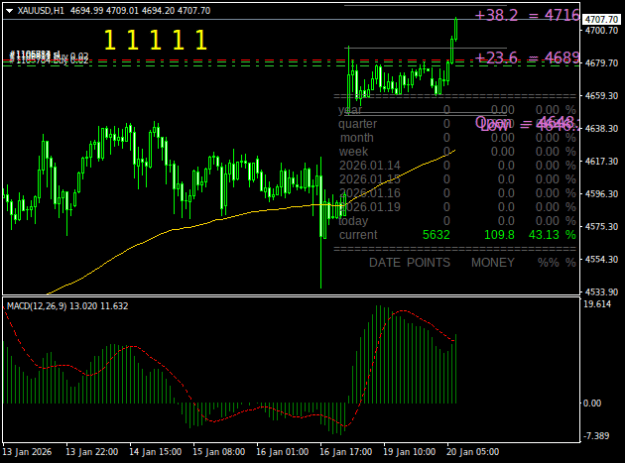The image size is (625, 463).
Task: Select the buy 0.02 order label
Action: (x=71, y=60)
